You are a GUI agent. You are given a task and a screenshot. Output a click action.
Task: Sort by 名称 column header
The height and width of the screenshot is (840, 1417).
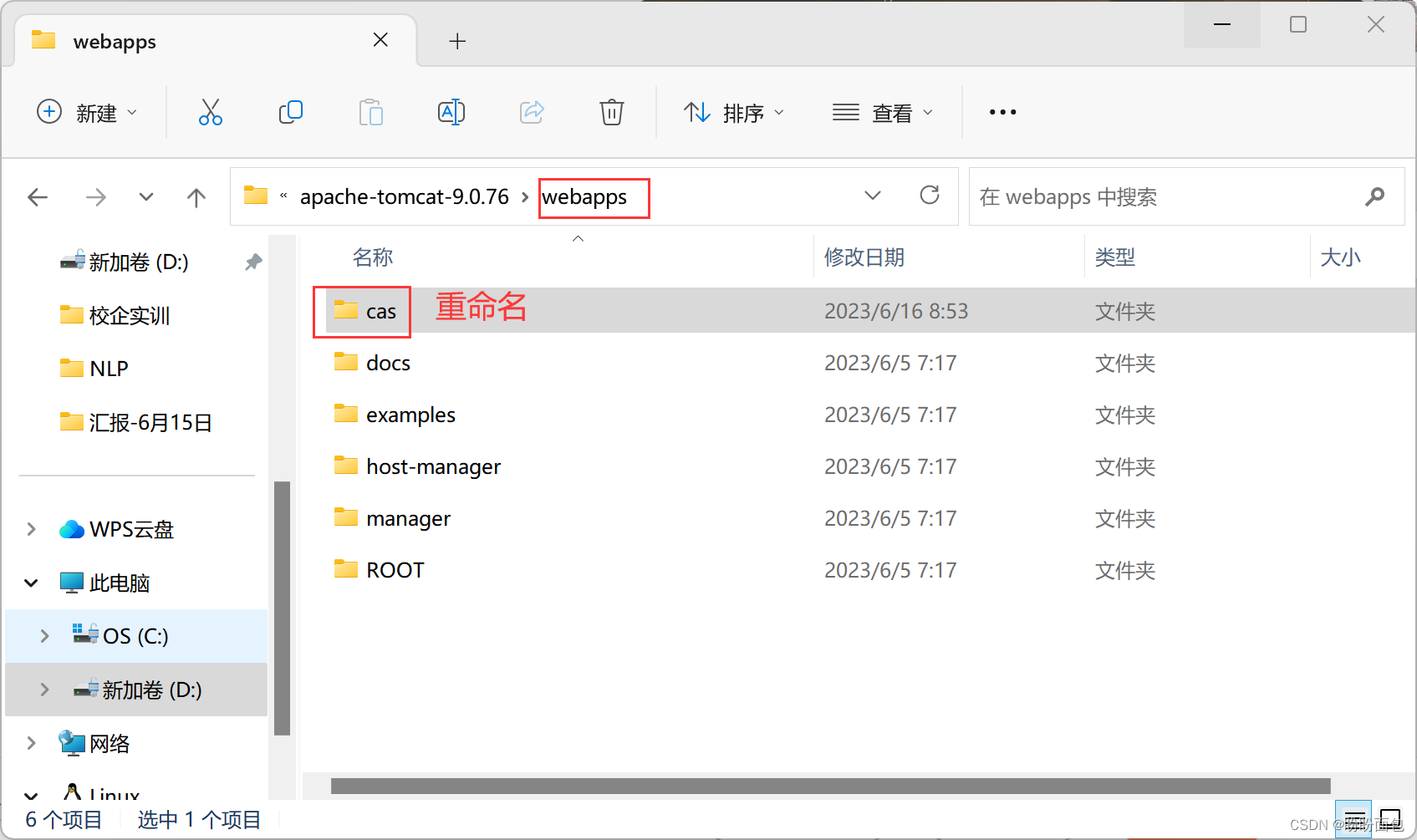tap(373, 257)
